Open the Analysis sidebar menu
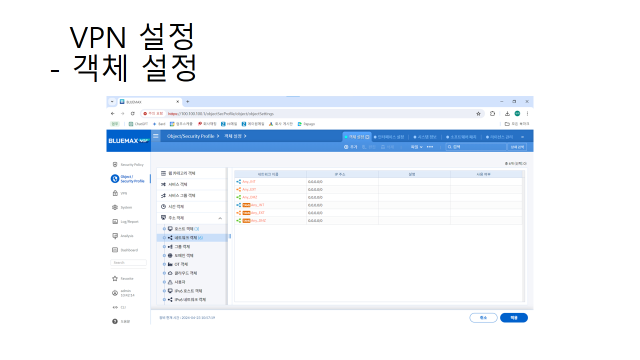The image size is (640, 360). click(x=123, y=236)
